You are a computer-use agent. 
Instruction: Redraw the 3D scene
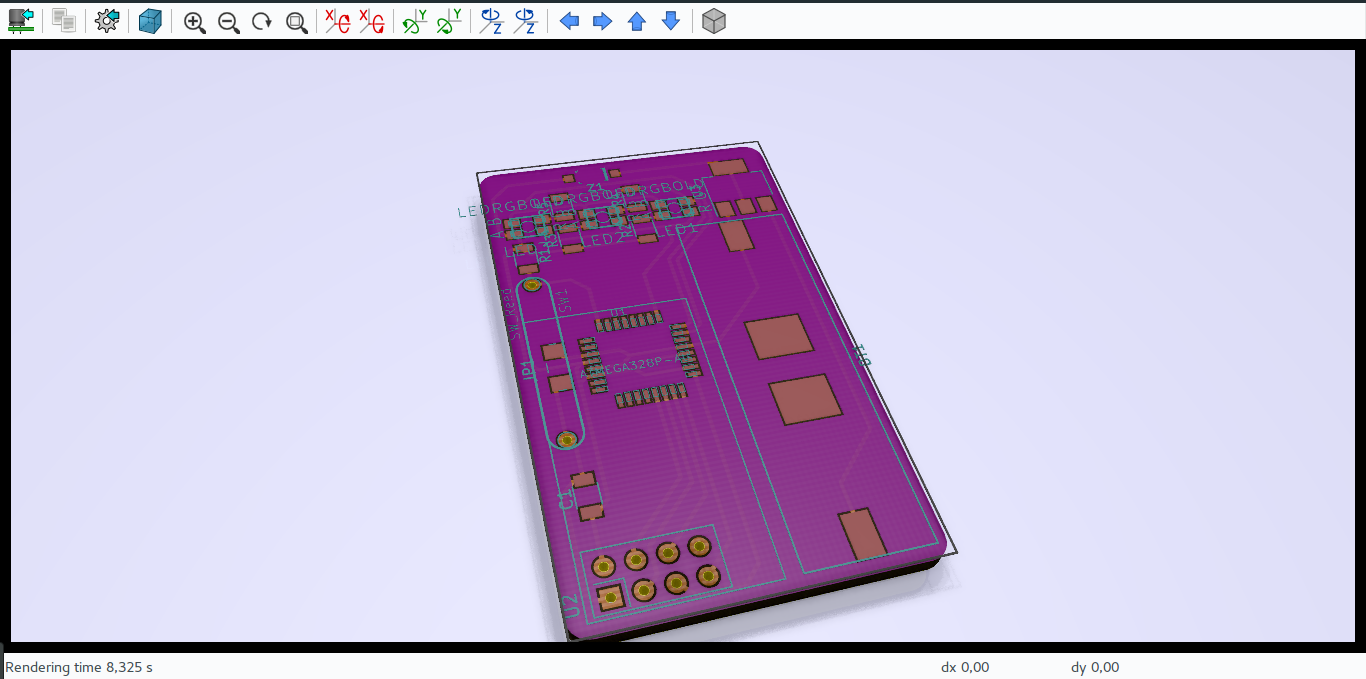coord(261,20)
